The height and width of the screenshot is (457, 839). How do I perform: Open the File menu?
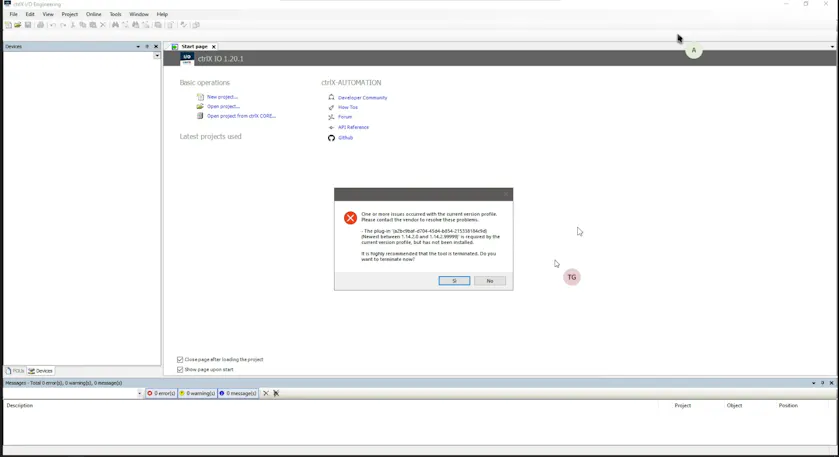tap(13, 14)
